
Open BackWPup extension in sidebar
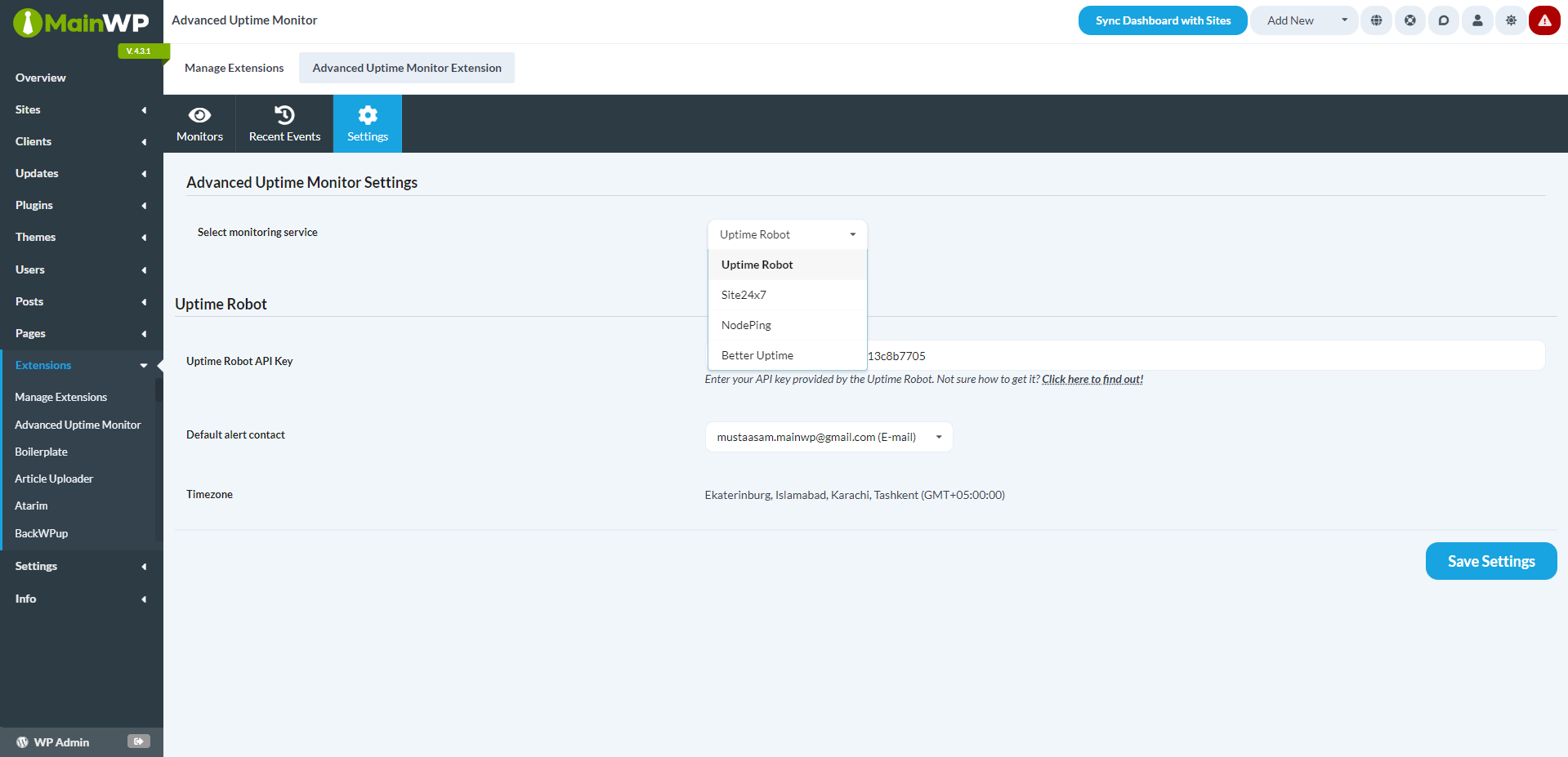coord(42,533)
